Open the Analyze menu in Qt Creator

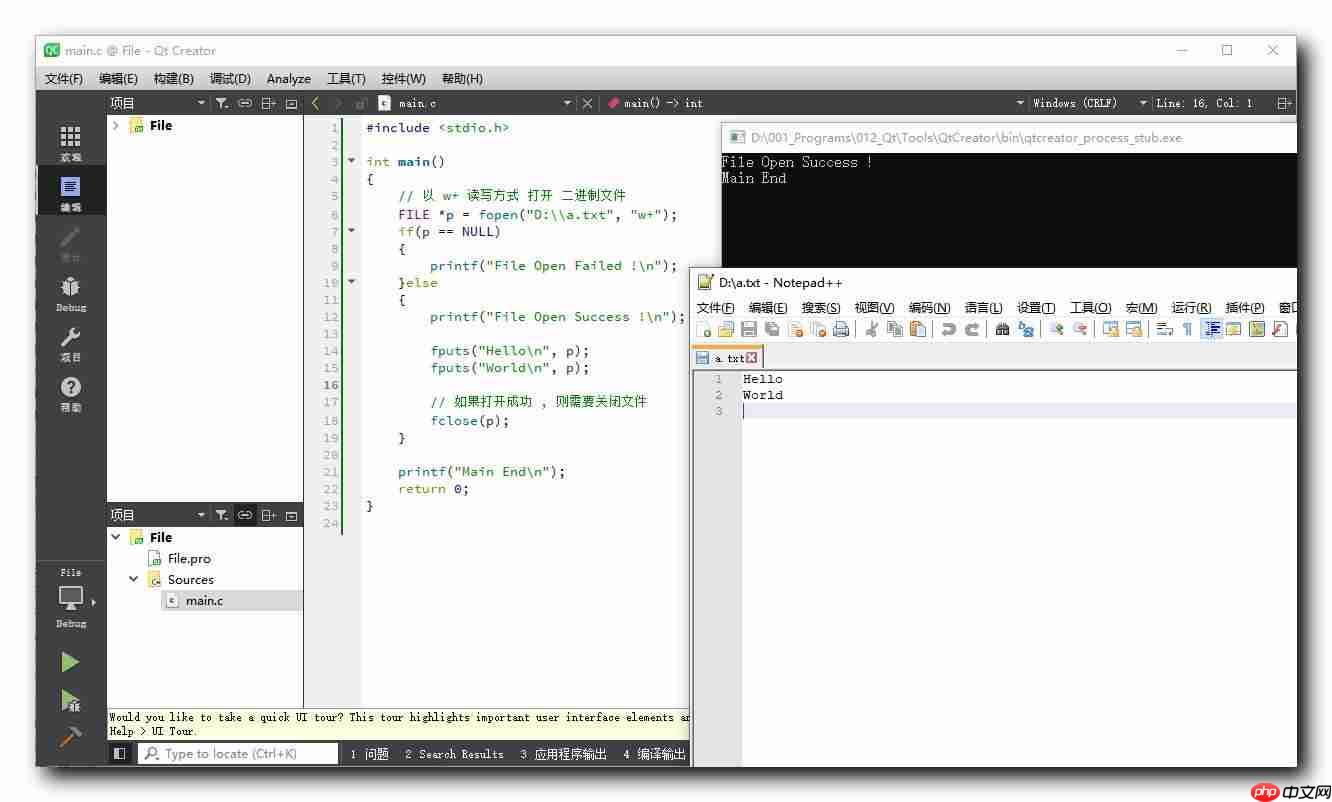(x=288, y=78)
